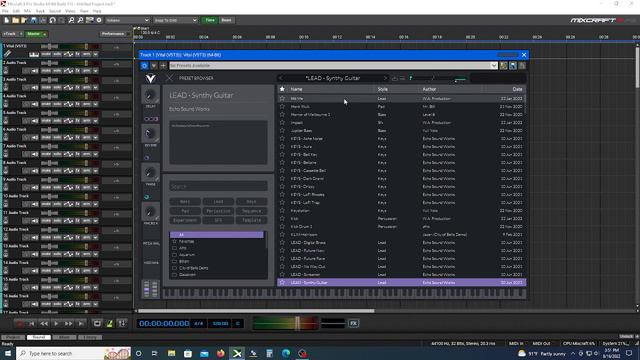Expand the Master track arrow
Screen dimensions: 640x360
[44, 34]
